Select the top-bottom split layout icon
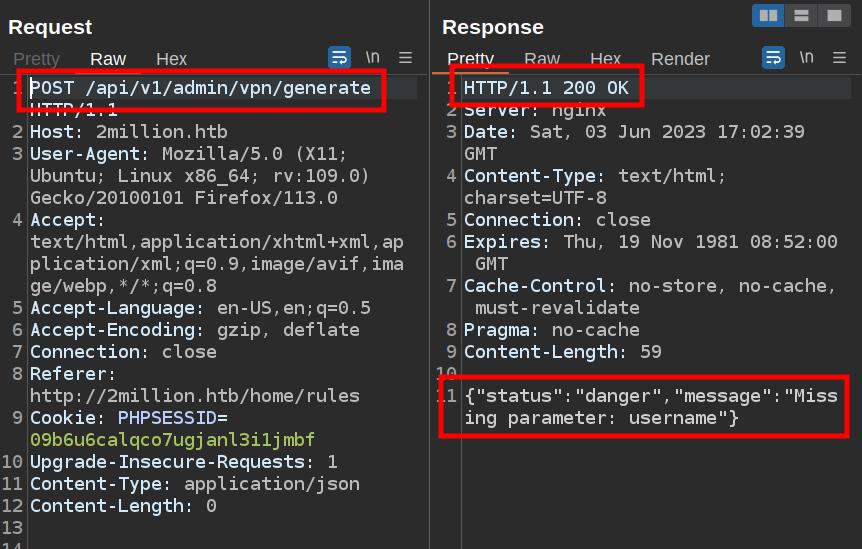This screenshot has height=549, width=862. [x=801, y=15]
